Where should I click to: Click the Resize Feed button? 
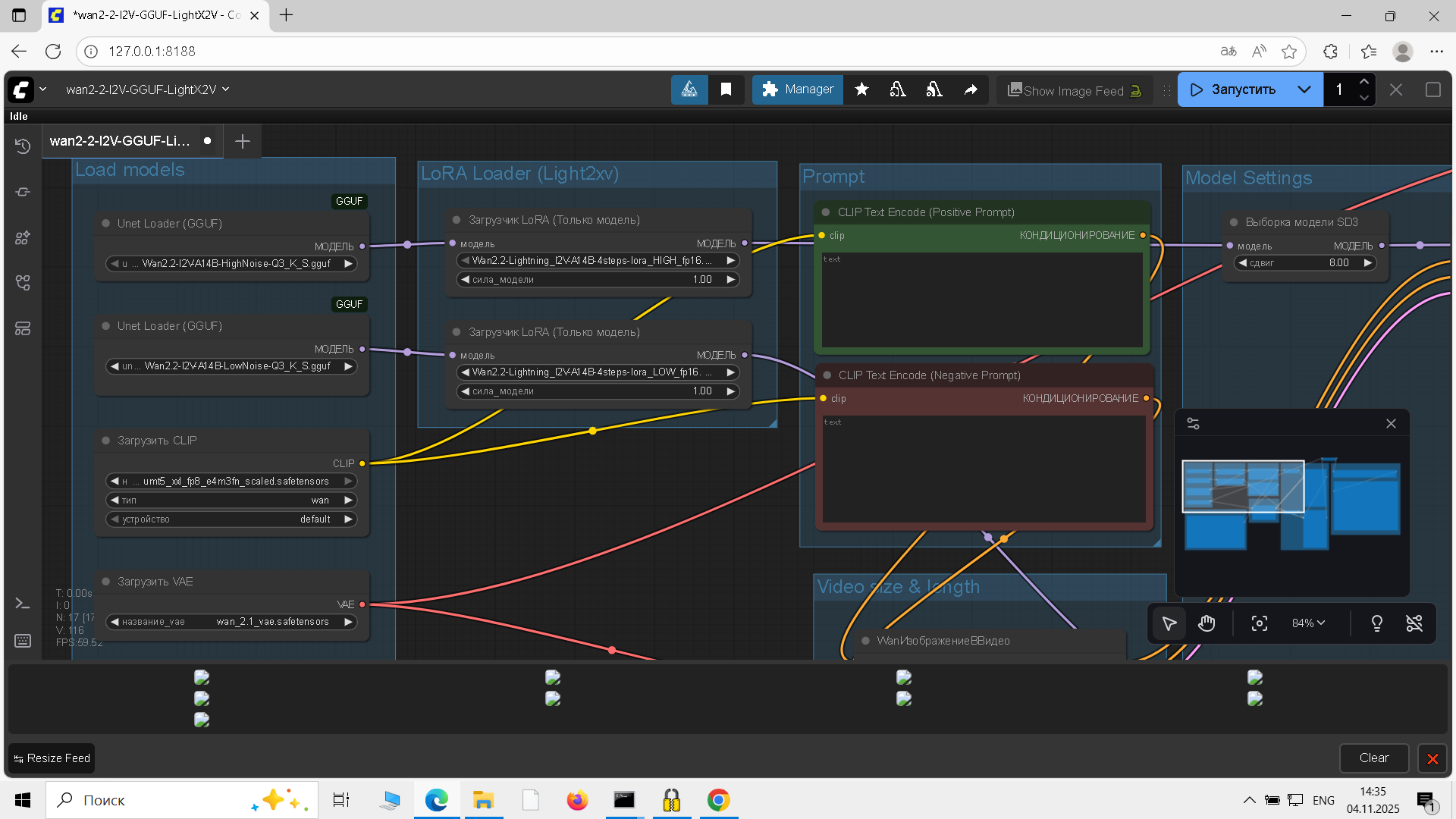pos(52,758)
